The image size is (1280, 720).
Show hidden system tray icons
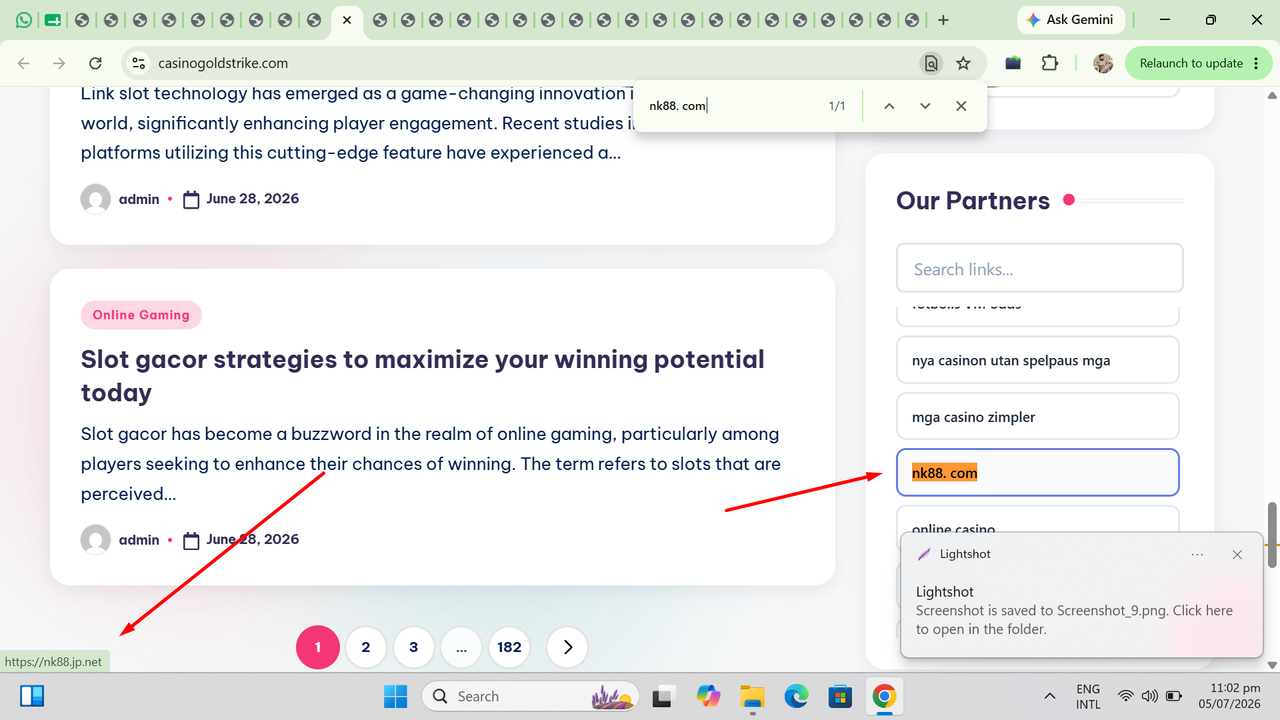[1049, 696]
